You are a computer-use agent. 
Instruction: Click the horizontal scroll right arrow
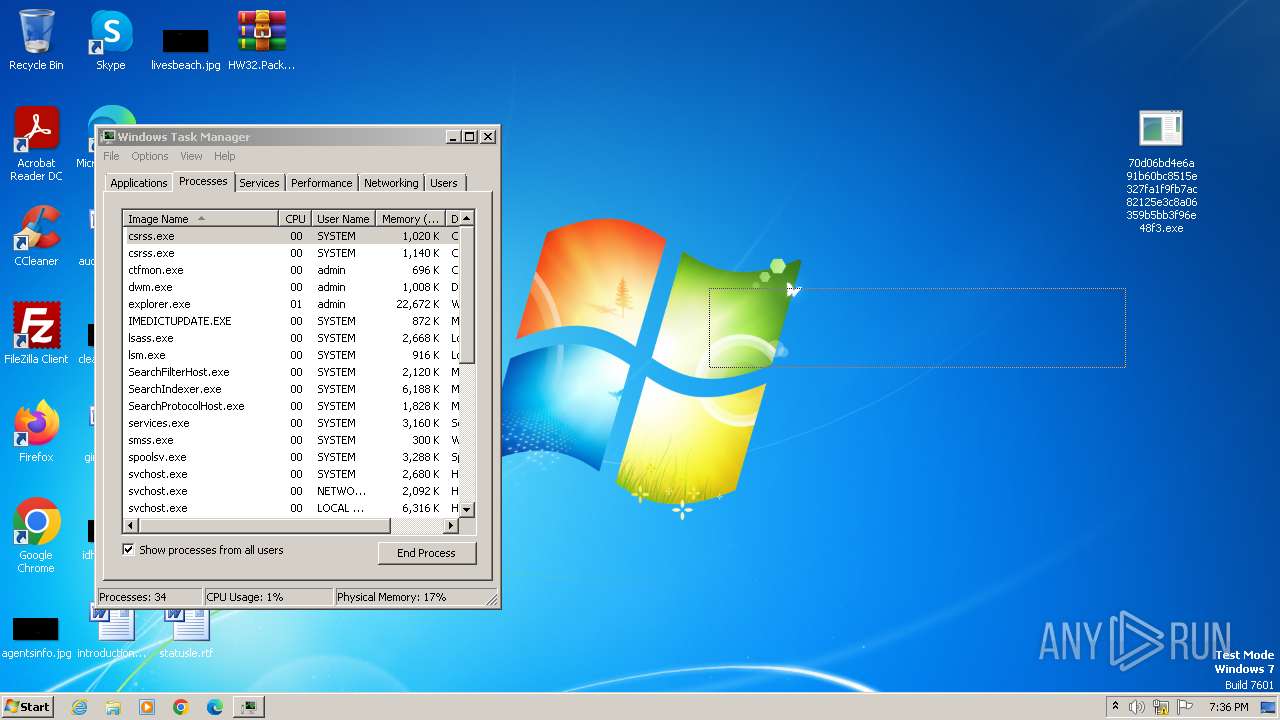(451, 525)
